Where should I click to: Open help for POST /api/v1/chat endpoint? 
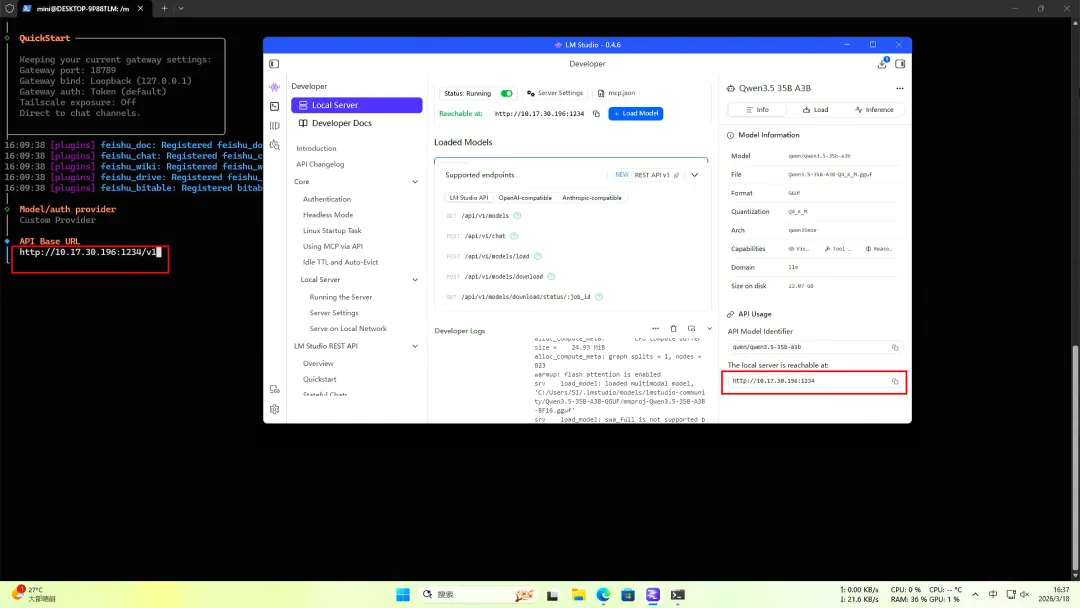514,235
